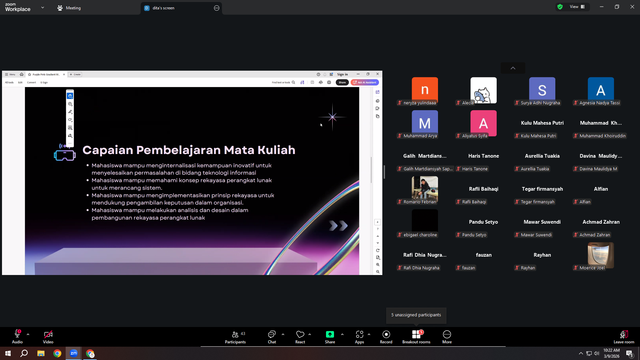Open the Zoom Workplace dropdown arrow
This screenshot has width=640, height=360.
click(42, 7)
